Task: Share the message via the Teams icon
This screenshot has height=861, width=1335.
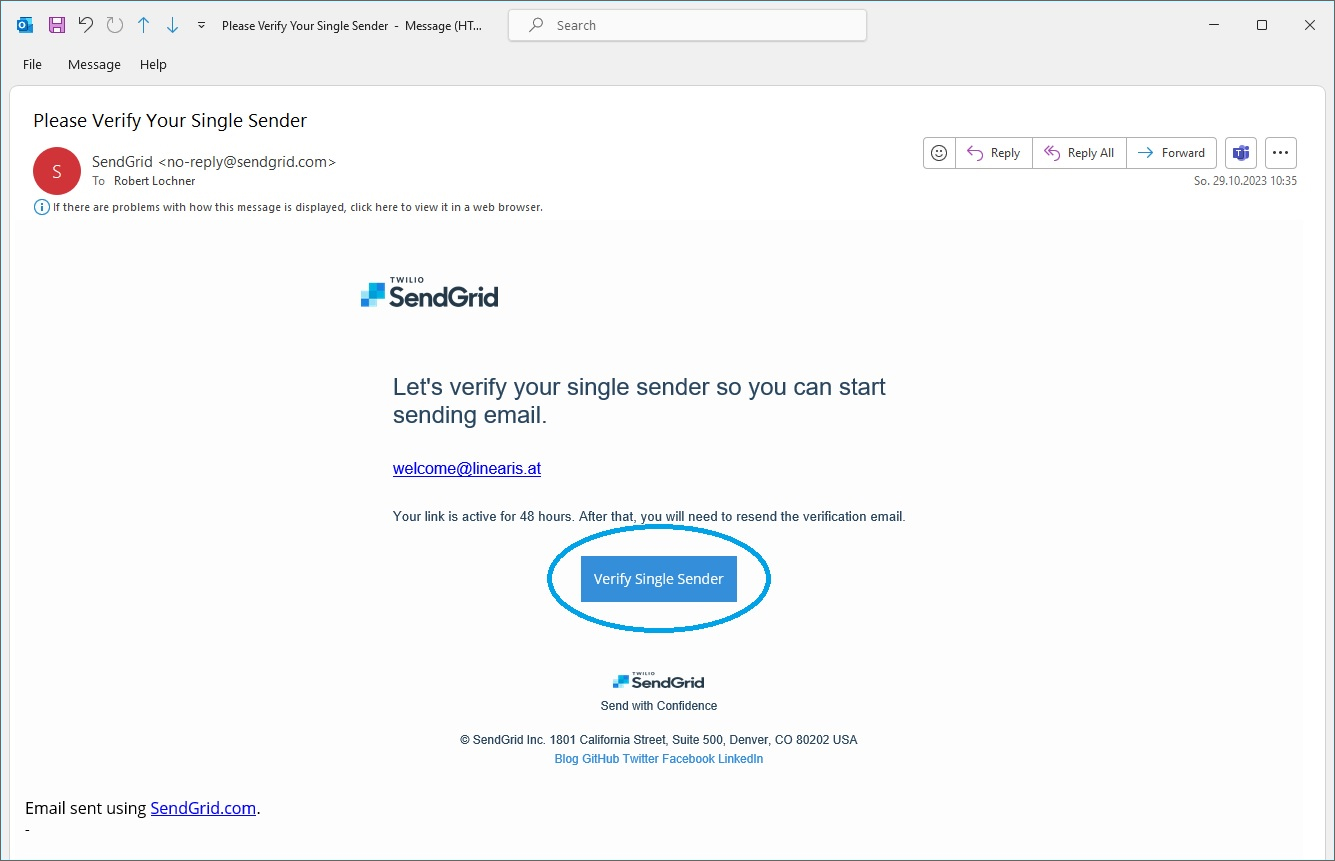Action: point(1241,153)
